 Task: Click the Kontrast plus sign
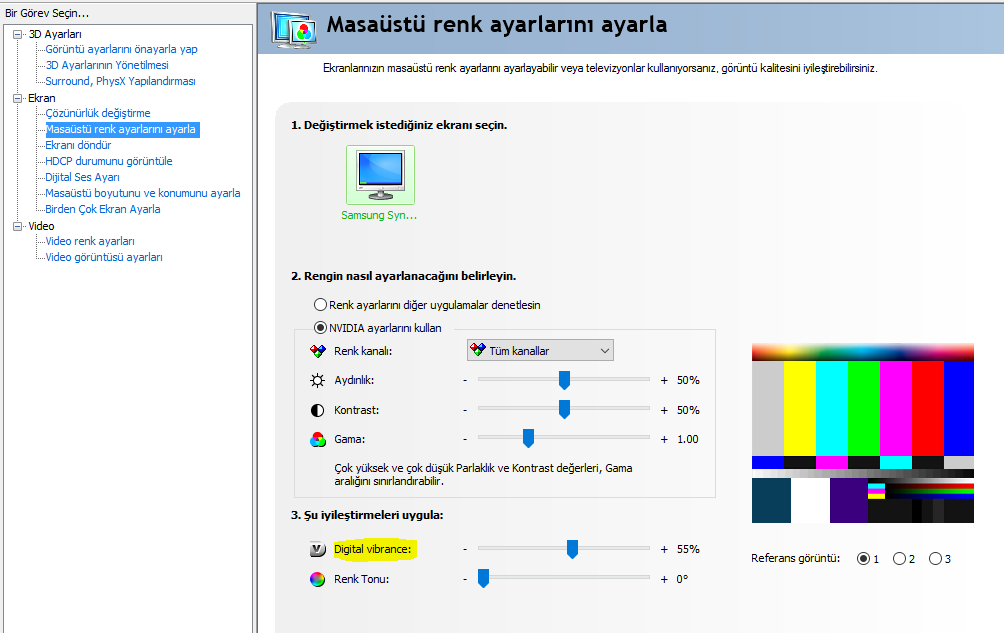click(664, 410)
